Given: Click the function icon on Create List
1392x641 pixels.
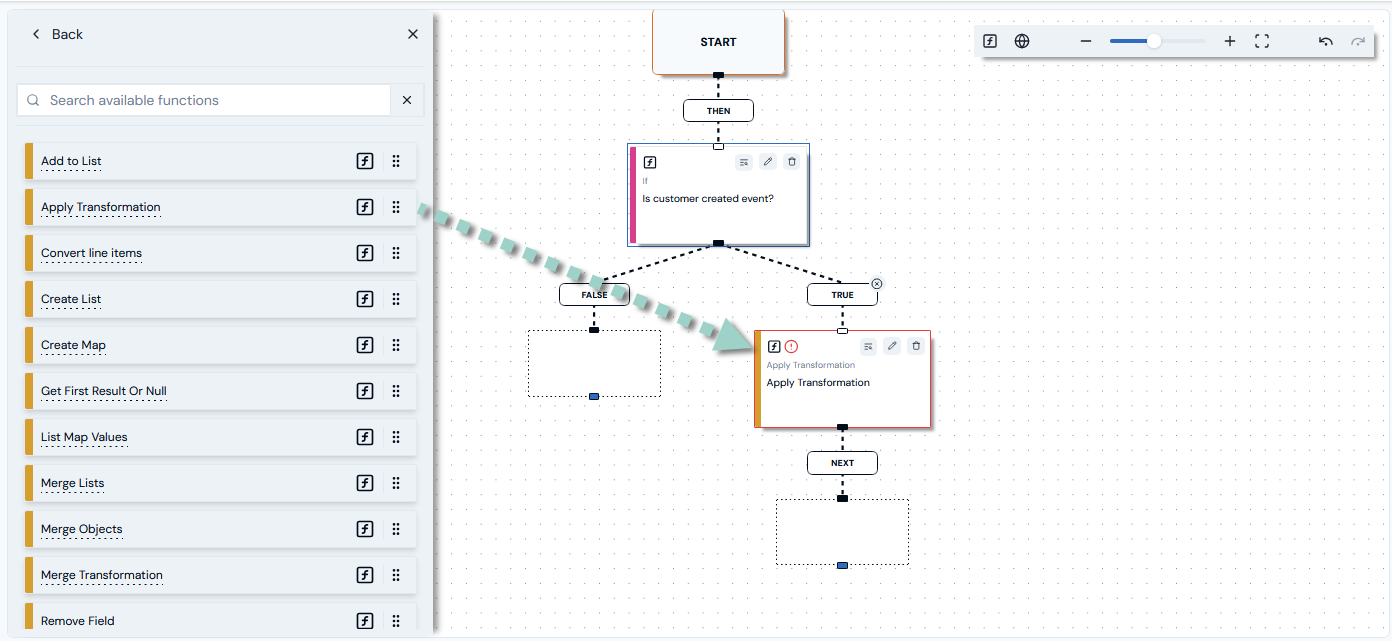Looking at the screenshot, I should [x=365, y=299].
